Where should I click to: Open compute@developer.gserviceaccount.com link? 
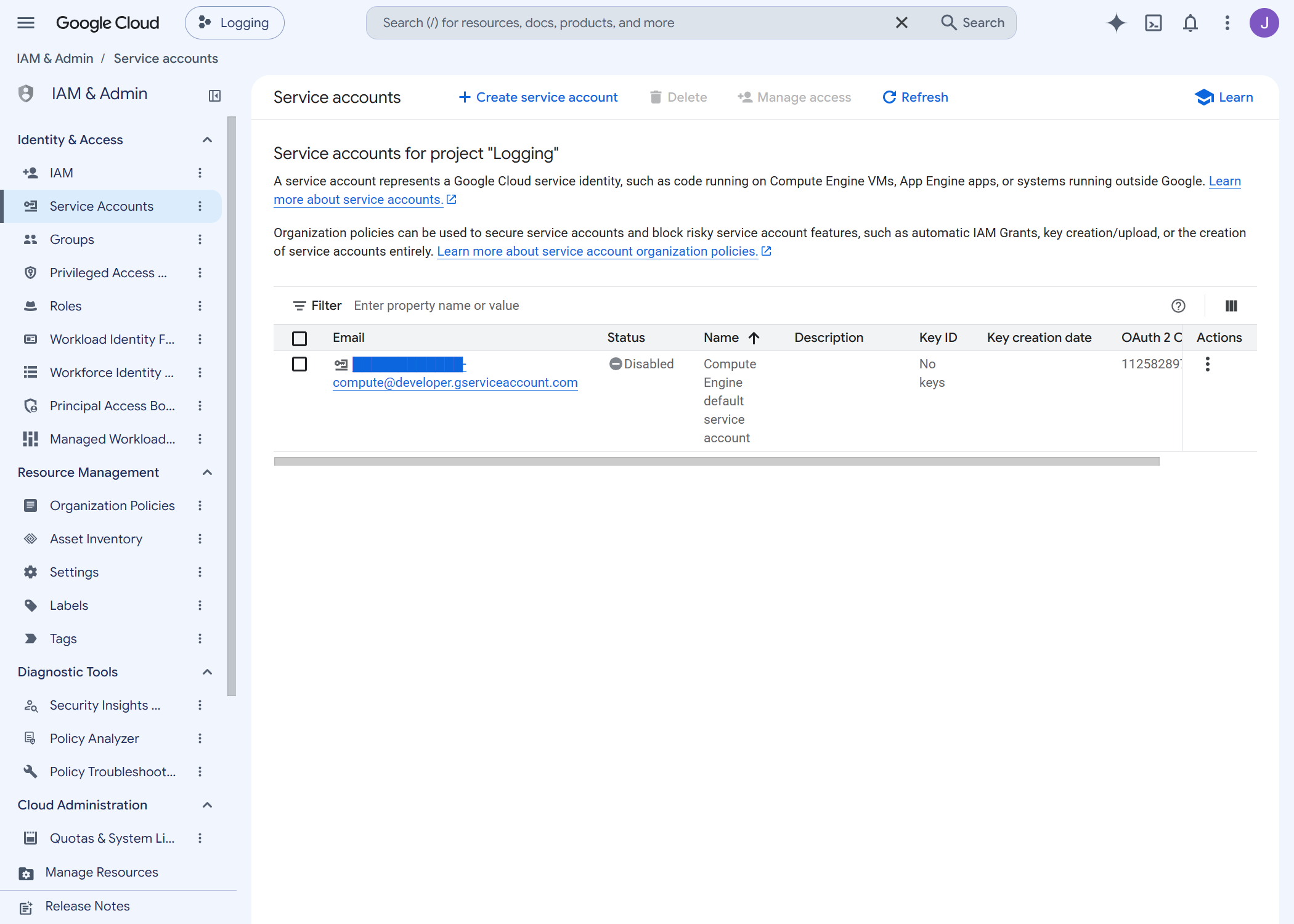(x=455, y=383)
